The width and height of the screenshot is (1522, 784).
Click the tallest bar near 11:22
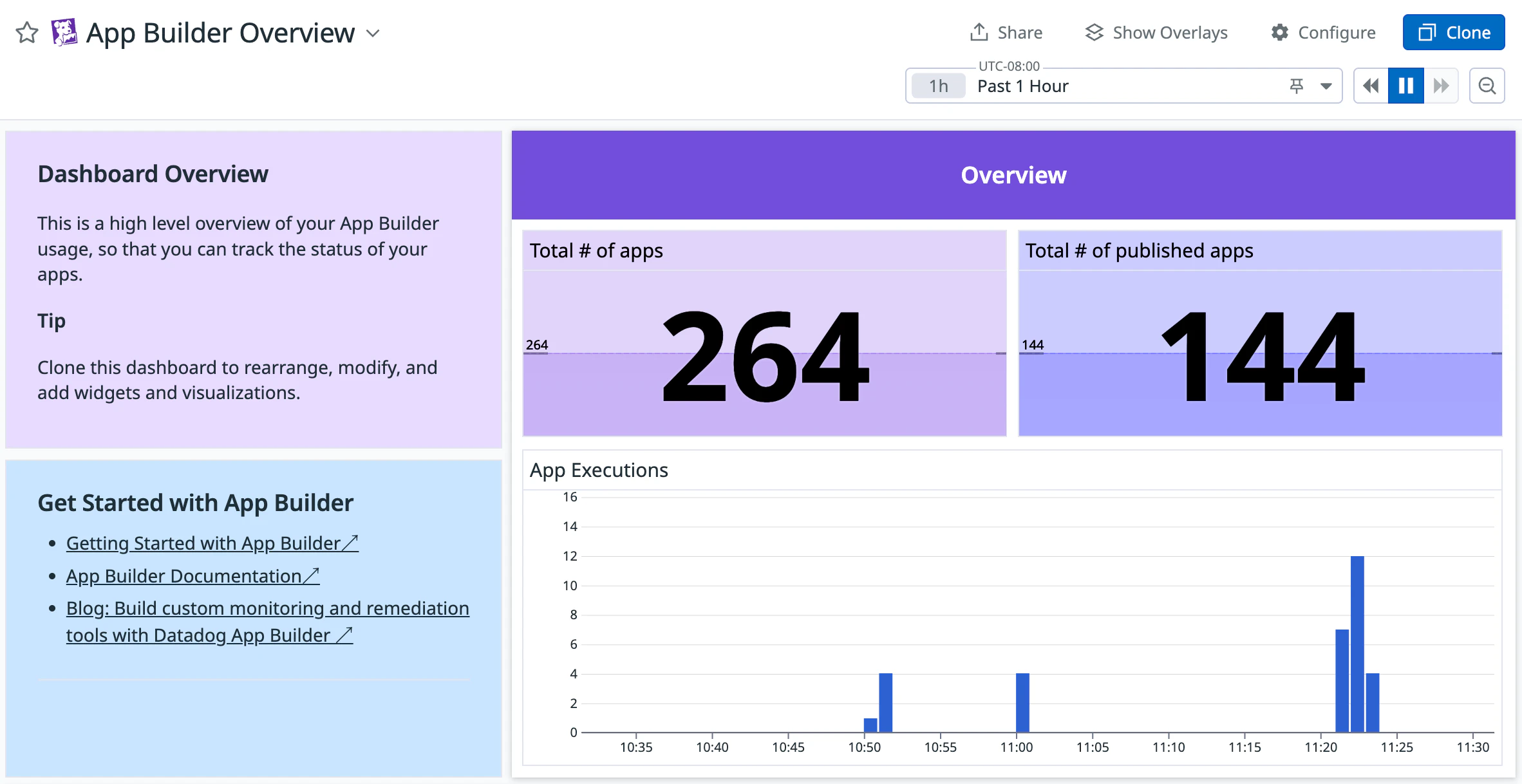1357,644
